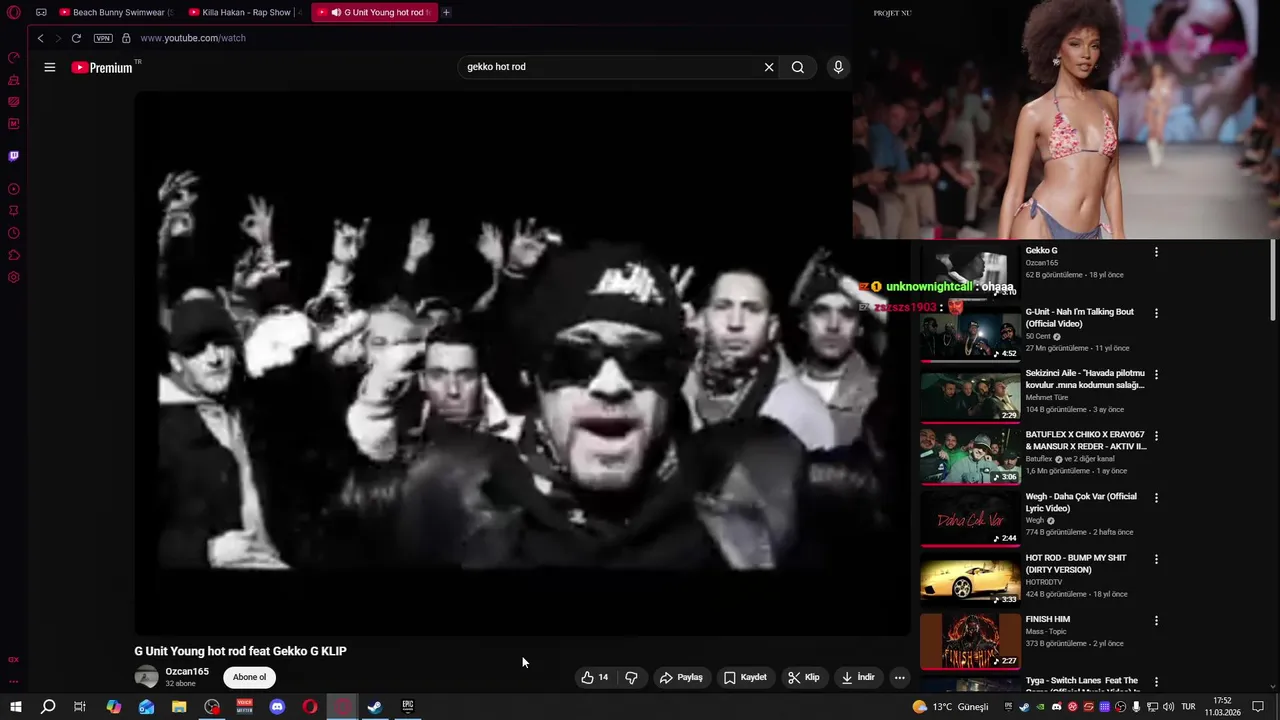Click Ozcan165 channel avatar
Viewport: 1280px width, 720px height.
point(147,677)
